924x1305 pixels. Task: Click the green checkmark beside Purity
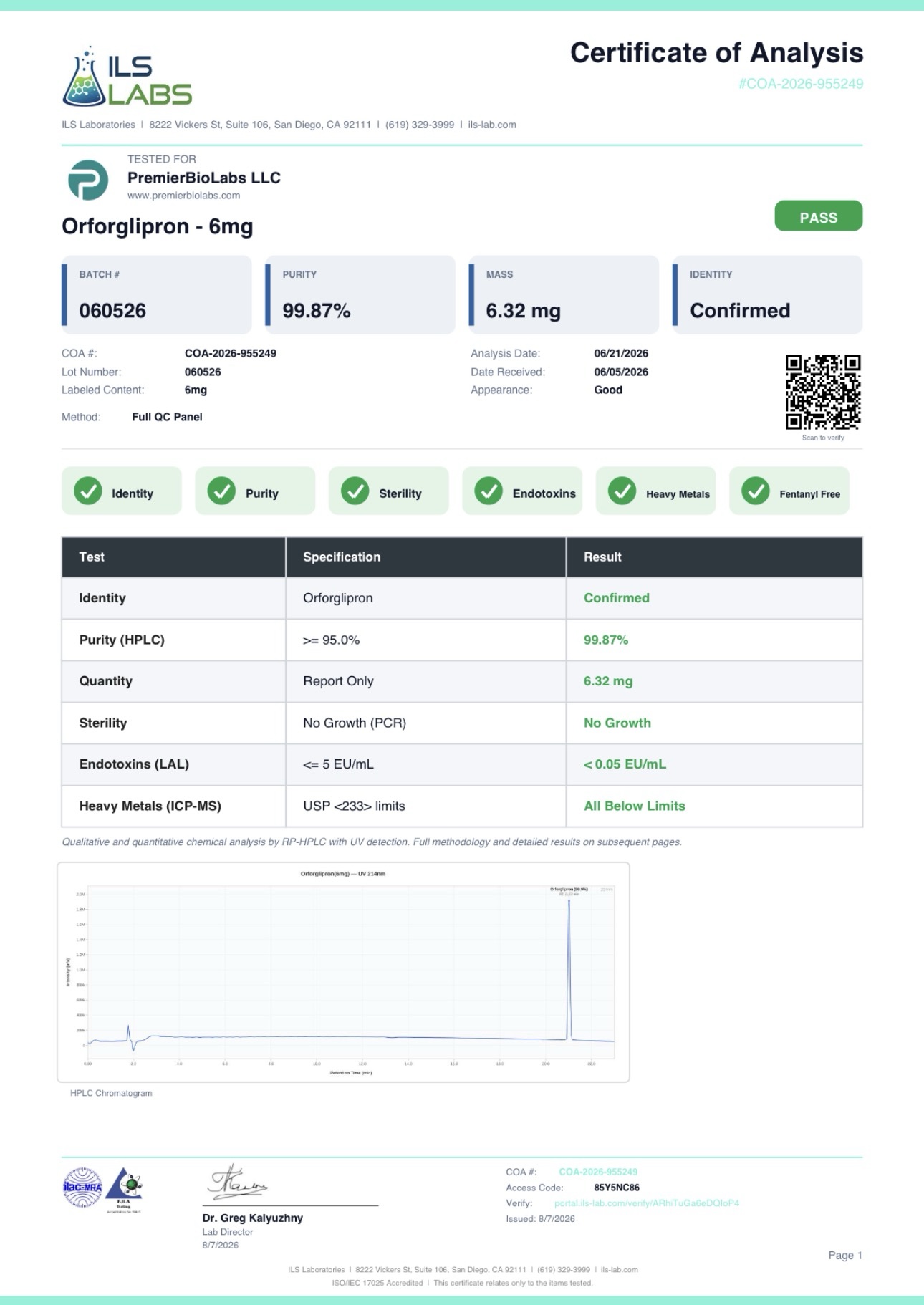click(x=221, y=491)
